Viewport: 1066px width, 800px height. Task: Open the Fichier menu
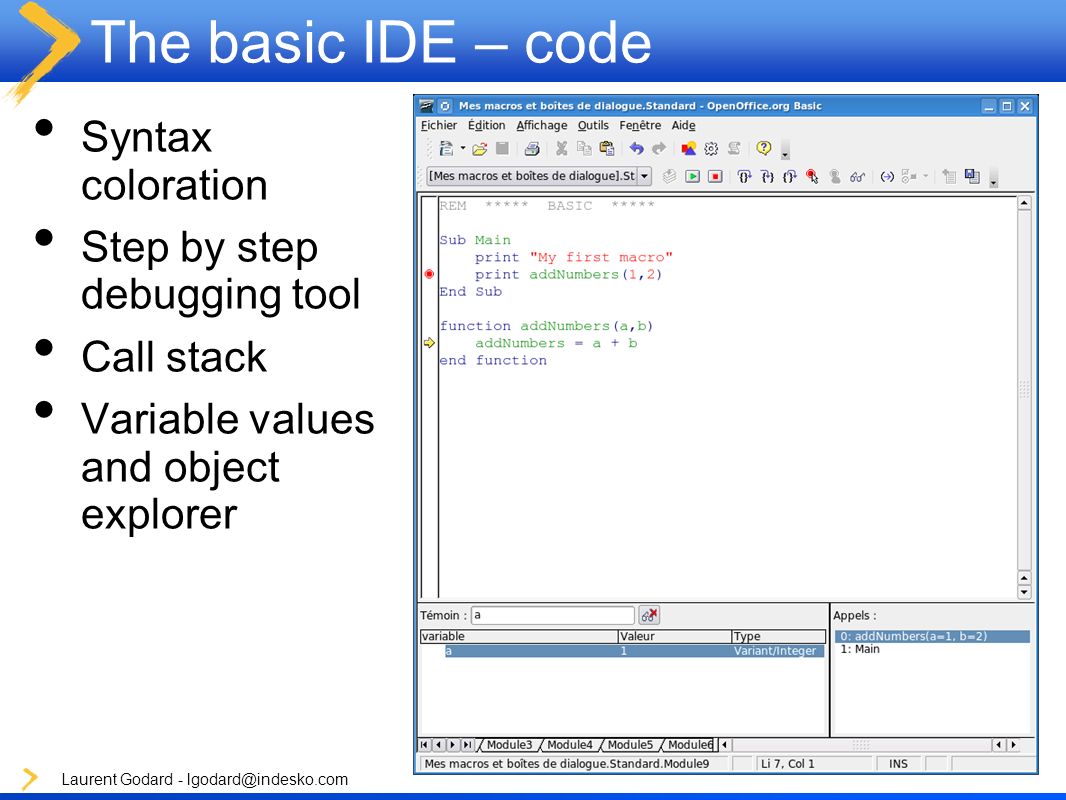[x=439, y=125]
